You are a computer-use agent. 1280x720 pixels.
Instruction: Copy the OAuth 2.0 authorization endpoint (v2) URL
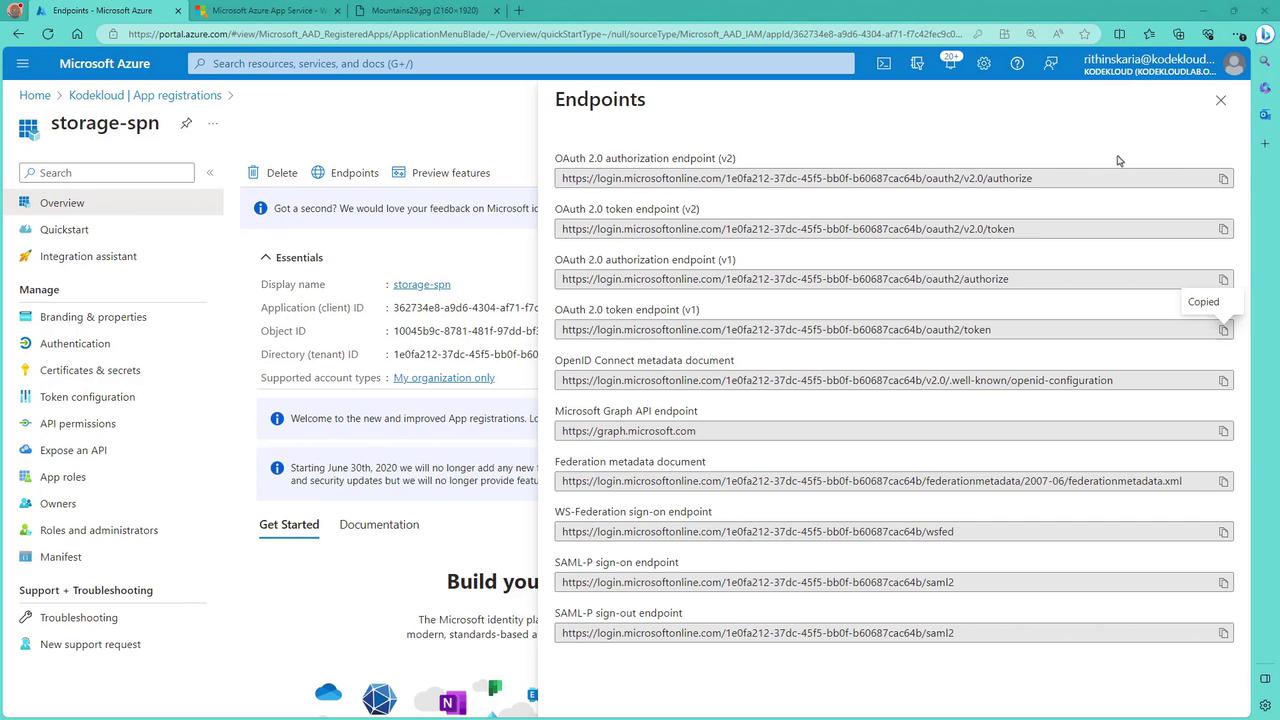1223,179
